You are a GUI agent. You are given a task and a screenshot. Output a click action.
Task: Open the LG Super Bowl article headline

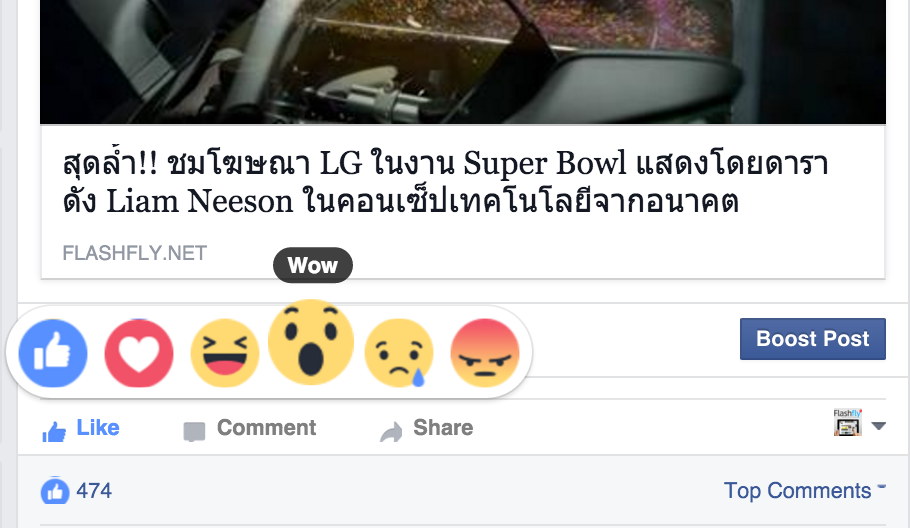click(x=445, y=182)
